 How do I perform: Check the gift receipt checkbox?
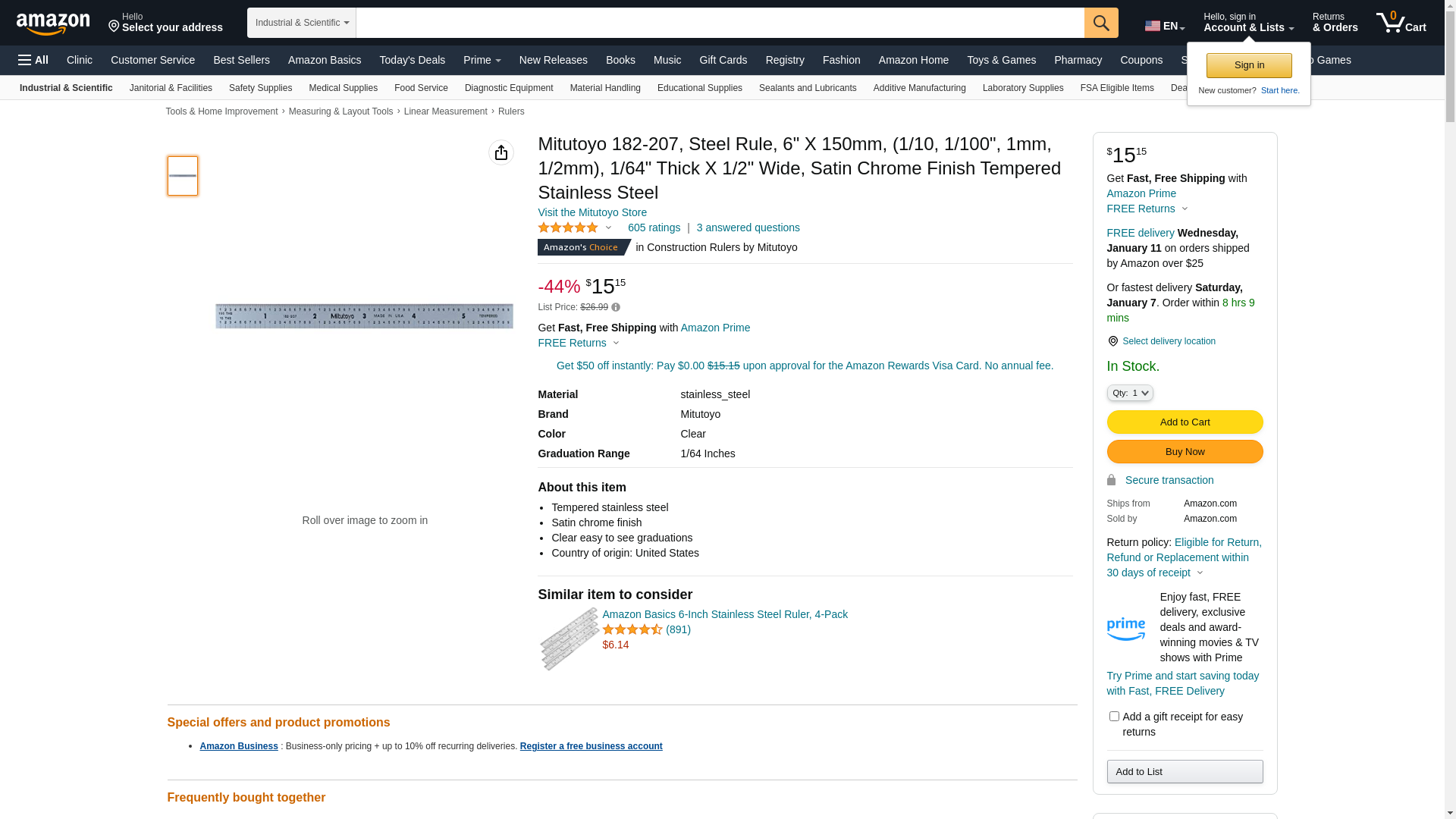tap(1114, 717)
